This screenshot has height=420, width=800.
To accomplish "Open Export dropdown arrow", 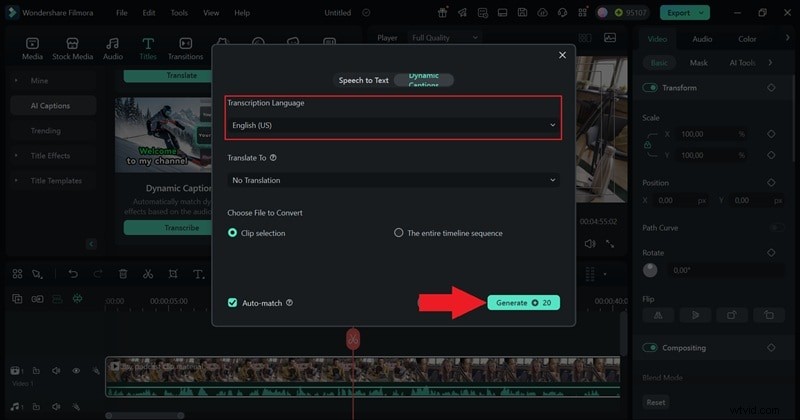I will tap(702, 13).
